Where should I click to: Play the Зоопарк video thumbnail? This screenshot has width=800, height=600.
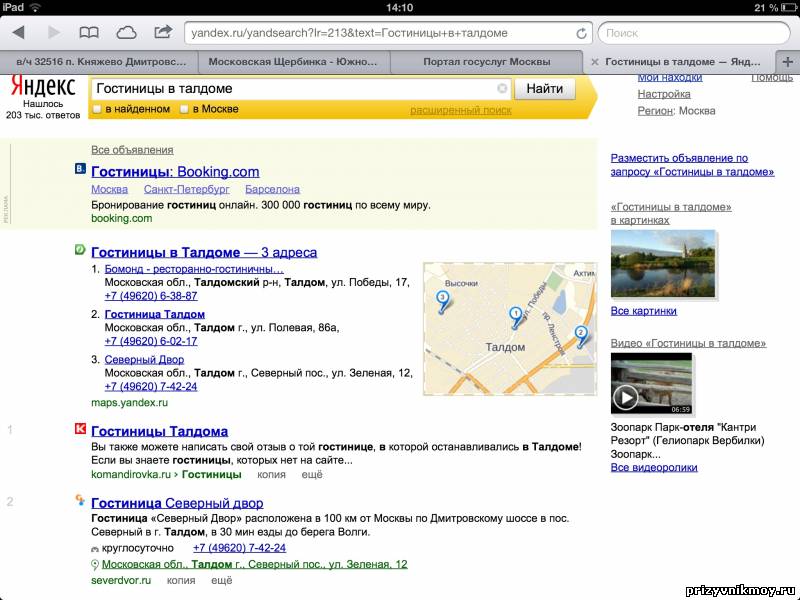(626, 397)
